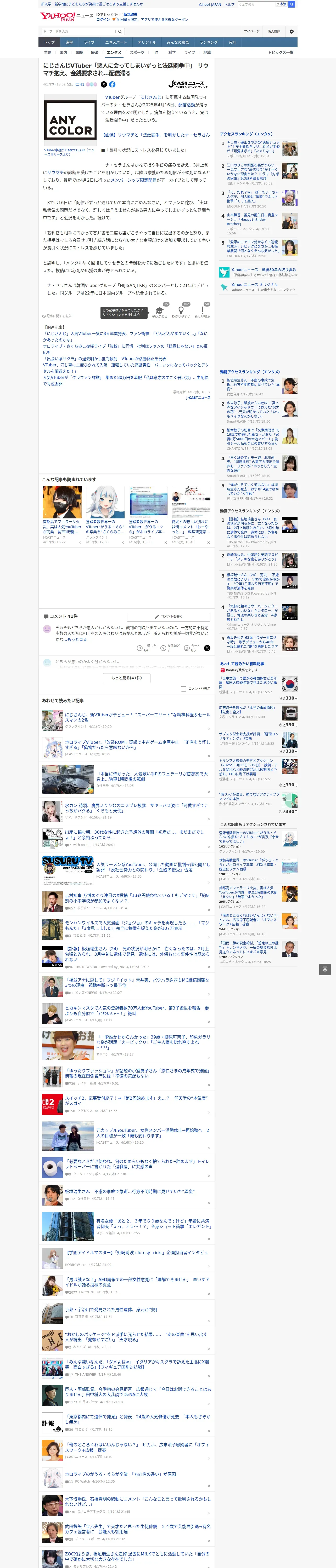Open the settings gear icon
The height and width of the screenshot is (1568, 336).
click(292, 32)
